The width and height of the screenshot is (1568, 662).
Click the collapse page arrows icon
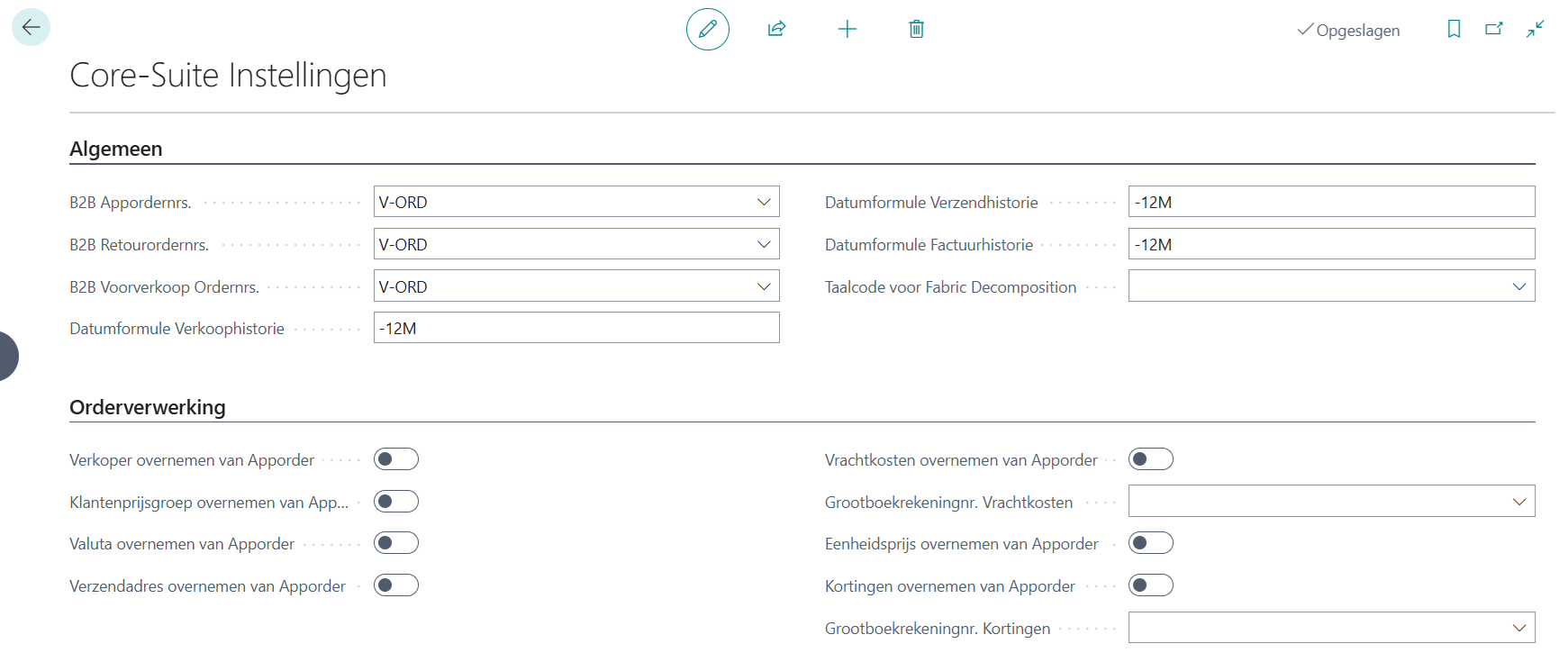click(x=1535, y=29)
